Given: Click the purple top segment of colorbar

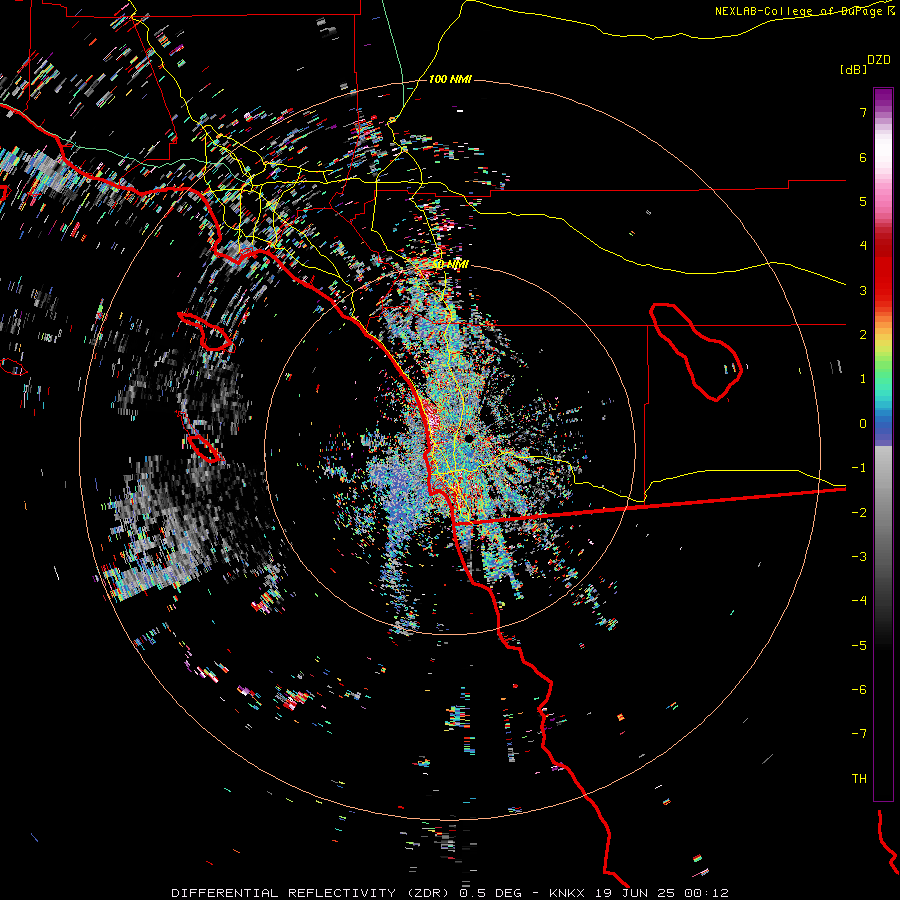Looking at the screenshot, I should [x=883, y=98].
